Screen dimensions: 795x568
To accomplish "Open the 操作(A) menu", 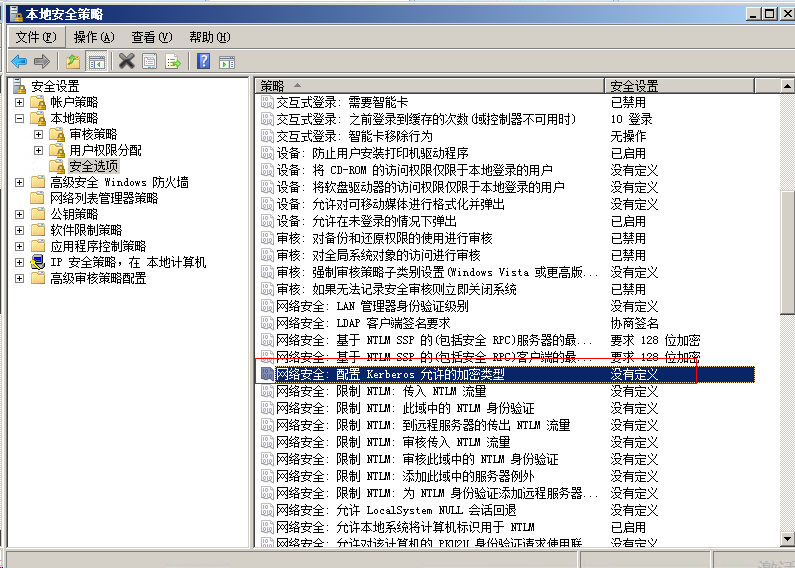I will [94, 37].
